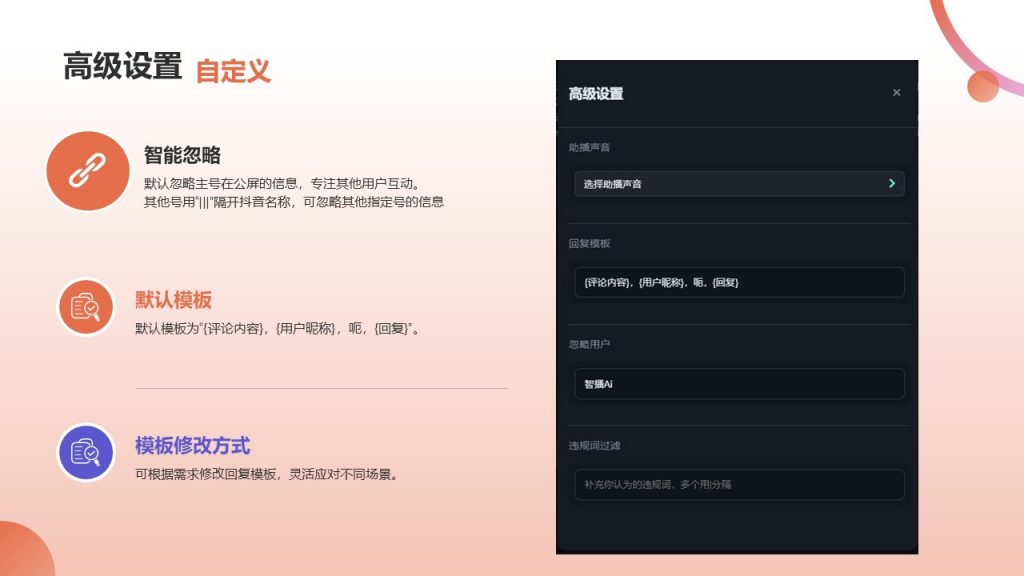Screen dimensions: 1024x576
Task: Click the 高级设置 title in dark panel
Action: (596, 94)
